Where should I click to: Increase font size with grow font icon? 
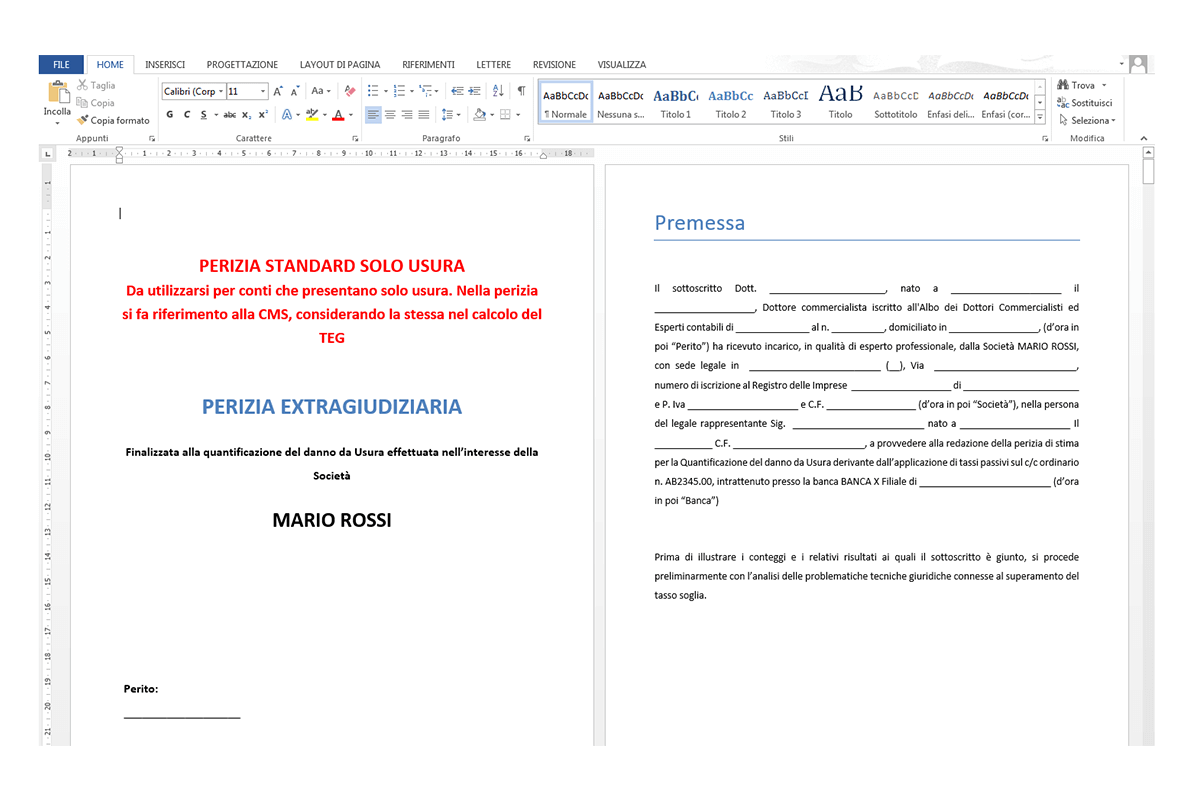coord(278,91)
